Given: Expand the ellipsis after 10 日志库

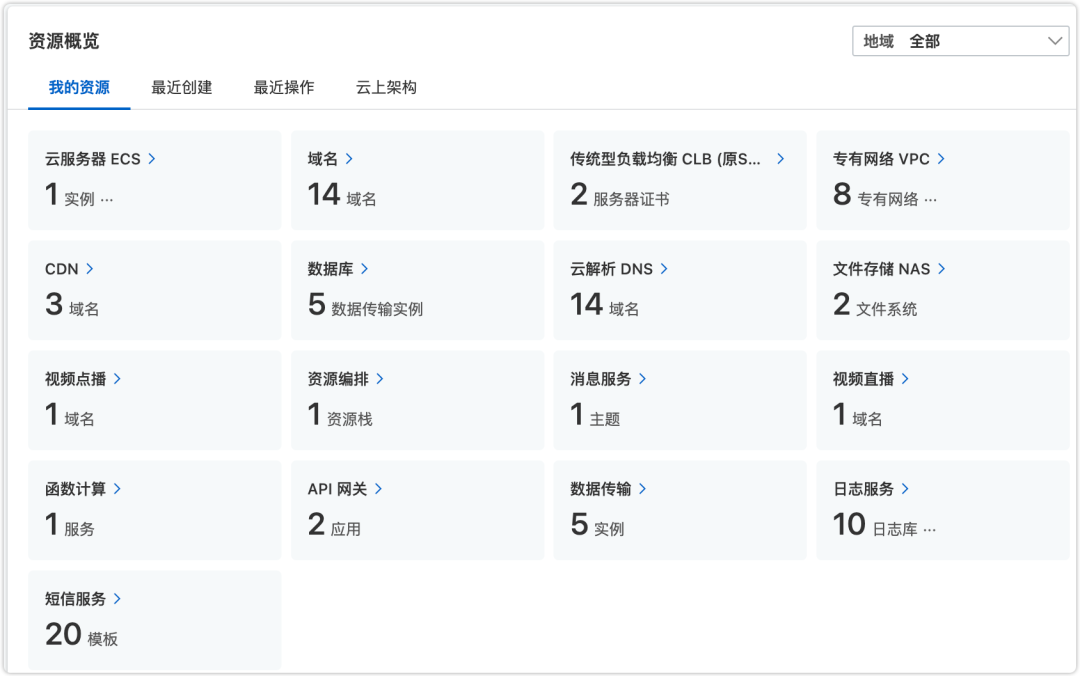Looking at the screenshot, I should click(x=930, y=530).
